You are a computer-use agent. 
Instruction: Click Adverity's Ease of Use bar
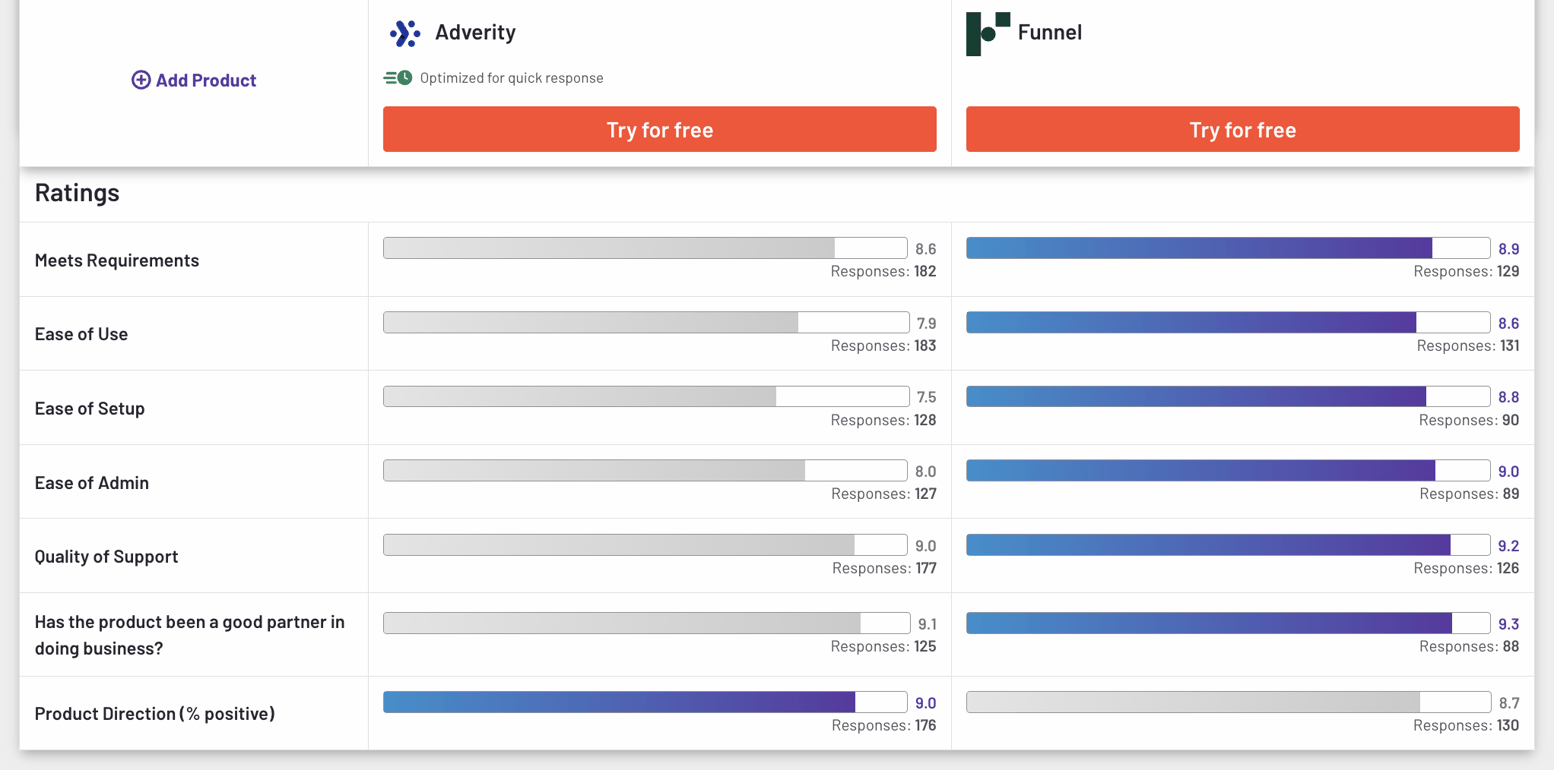645,322
